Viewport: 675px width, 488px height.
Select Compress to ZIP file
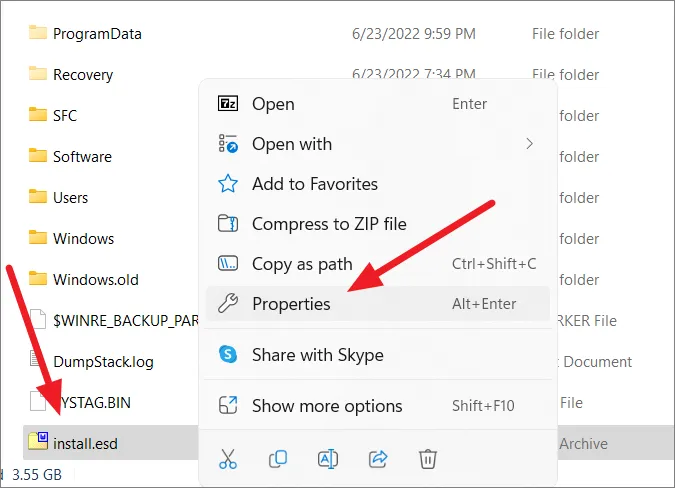click(329, 224)
